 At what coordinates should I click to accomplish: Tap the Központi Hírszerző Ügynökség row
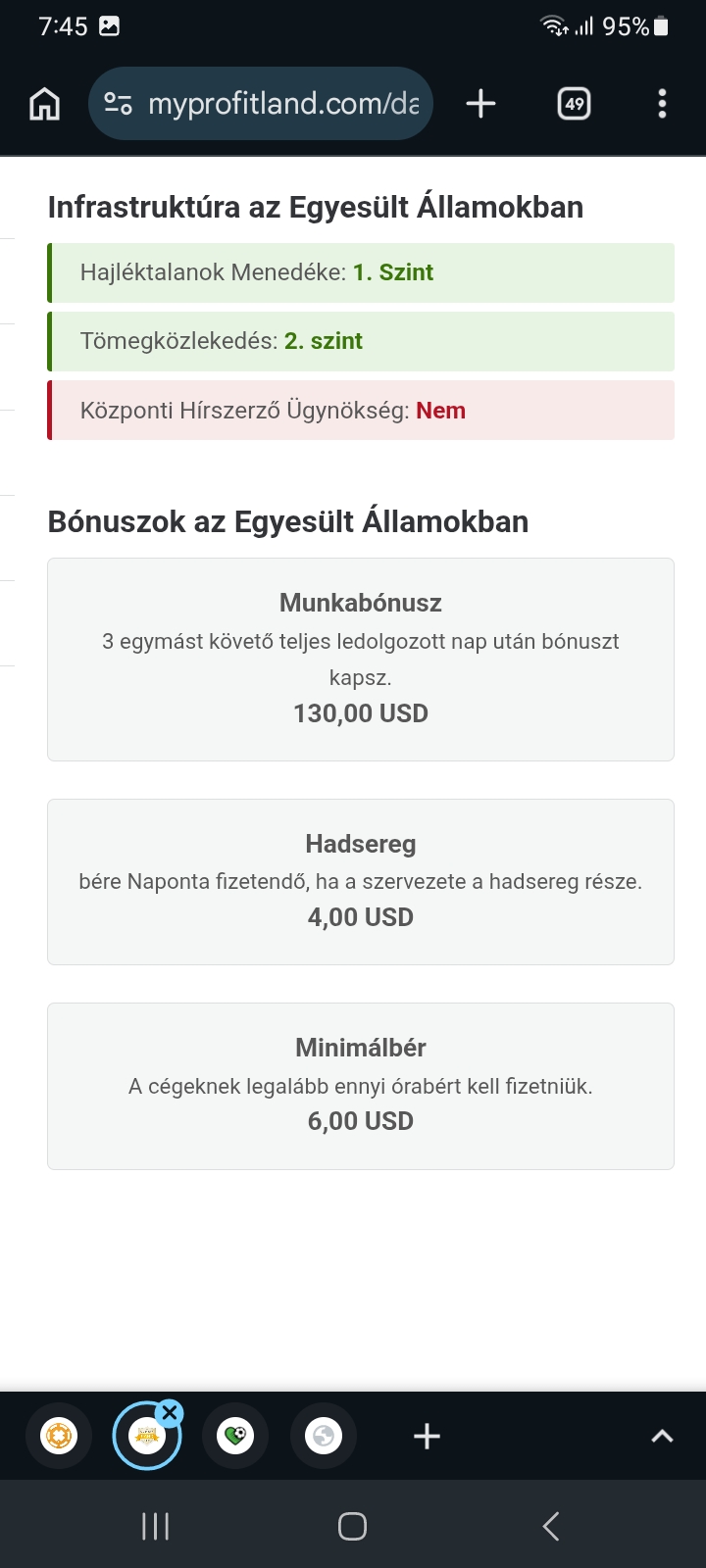(361, 411)
